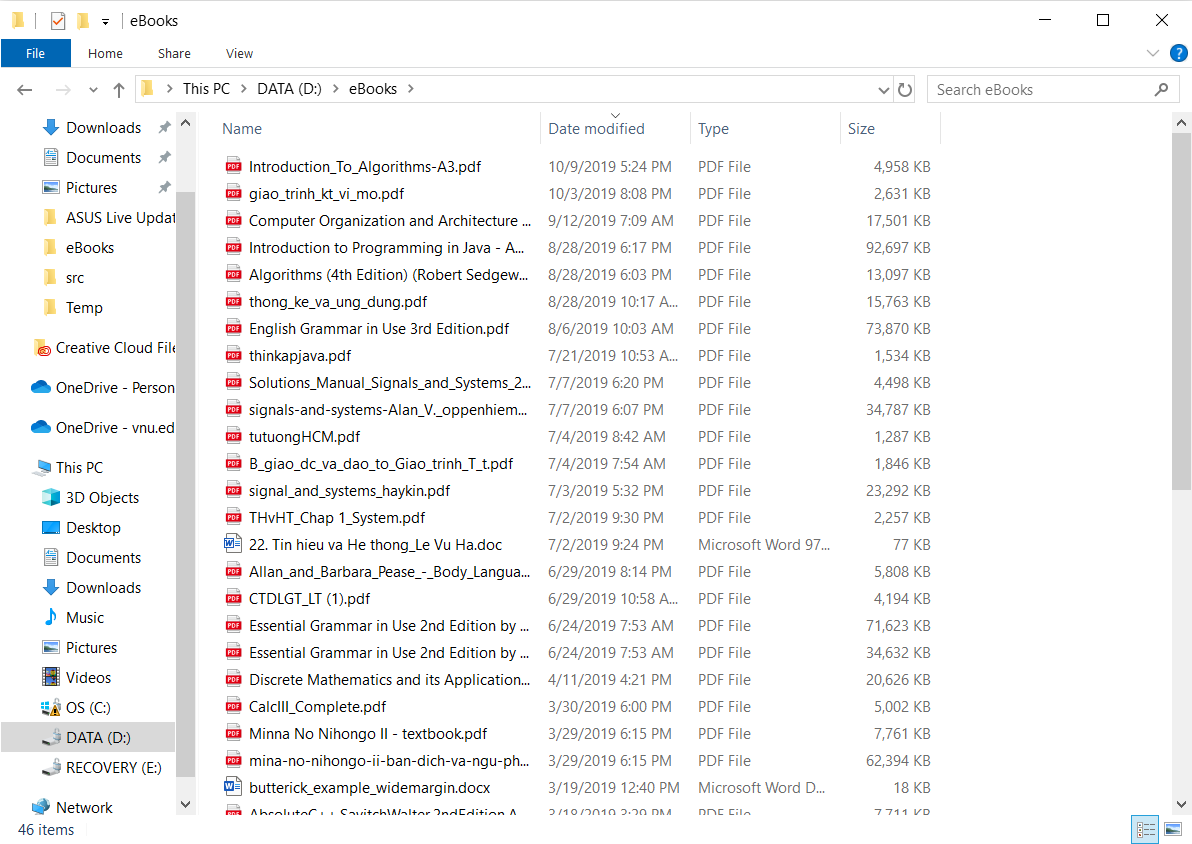Open OneDrive - vnu.edu in sidebar

coord(103,427)
